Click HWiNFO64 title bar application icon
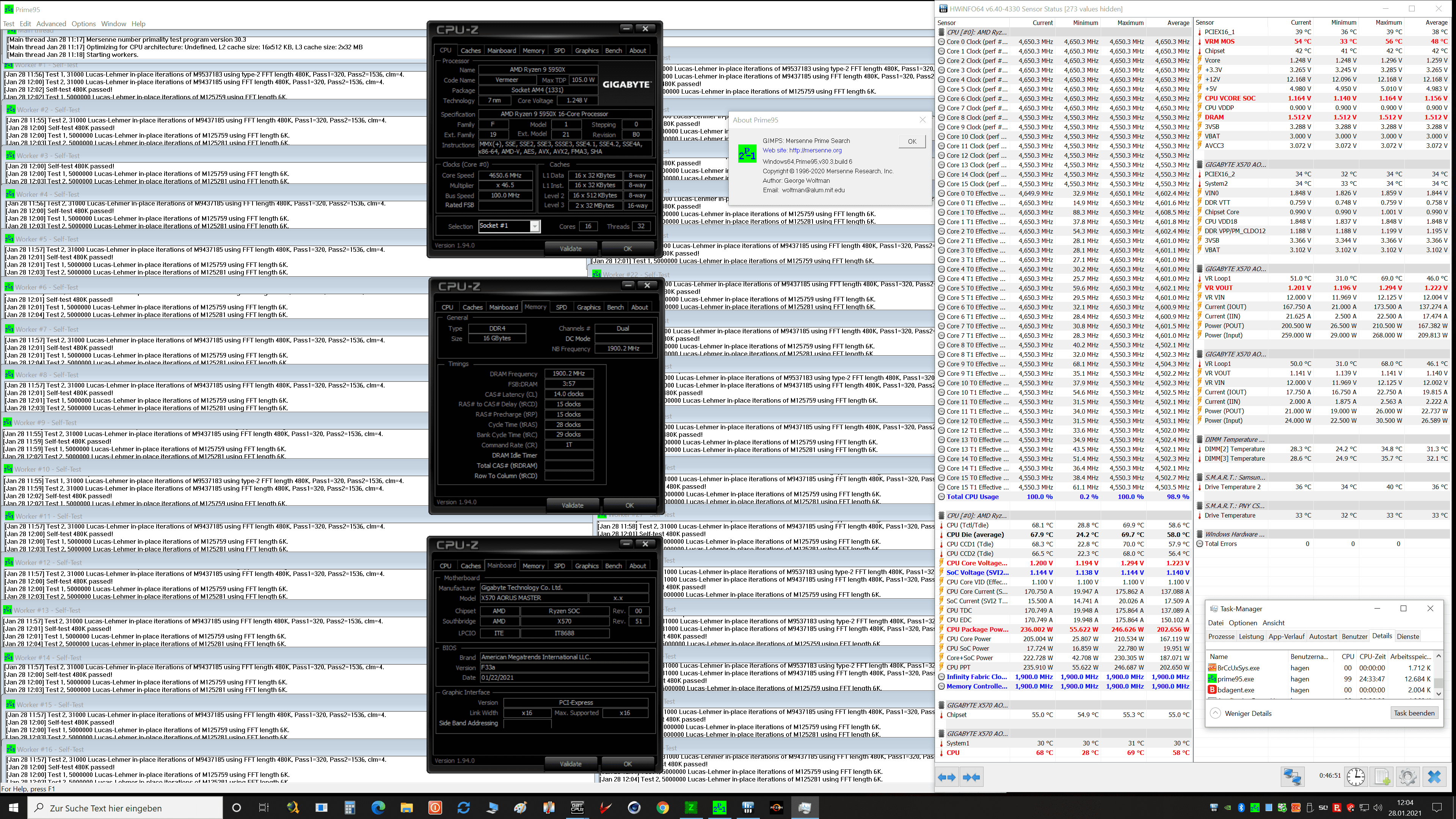This screenshot has height=819, width=1456. tap(943, 8)
